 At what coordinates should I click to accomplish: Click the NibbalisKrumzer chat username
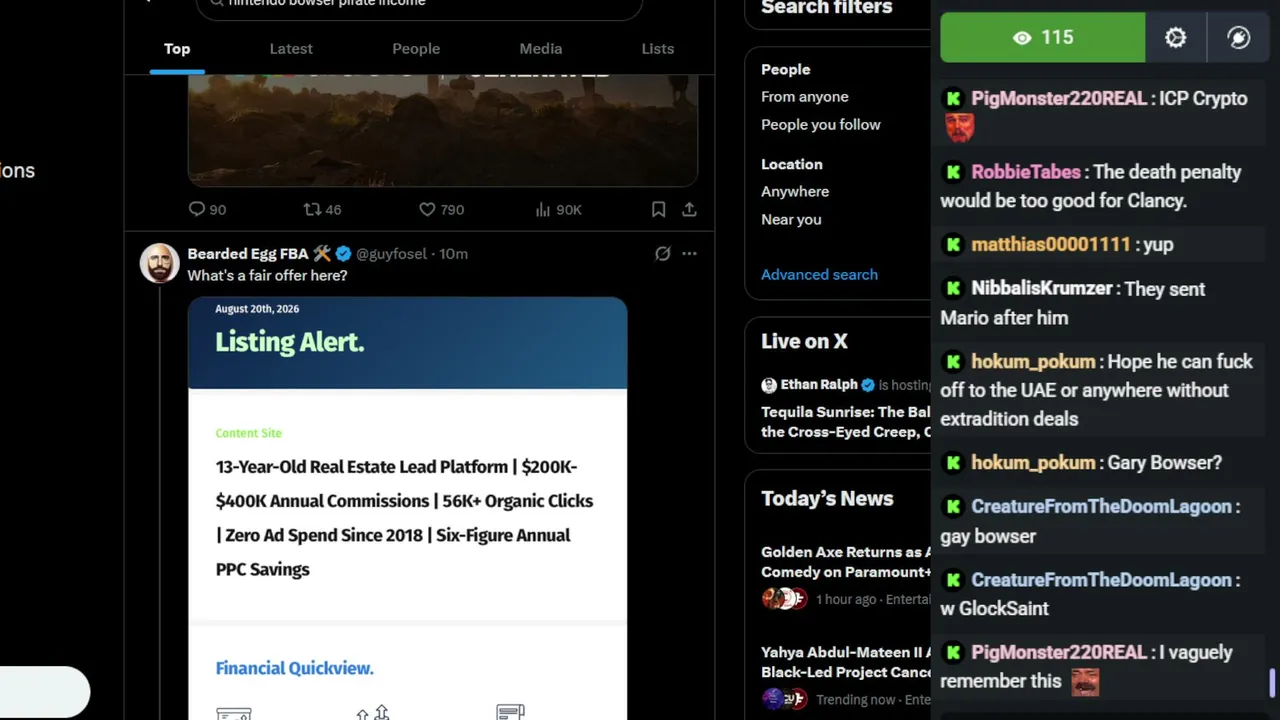1042,288
